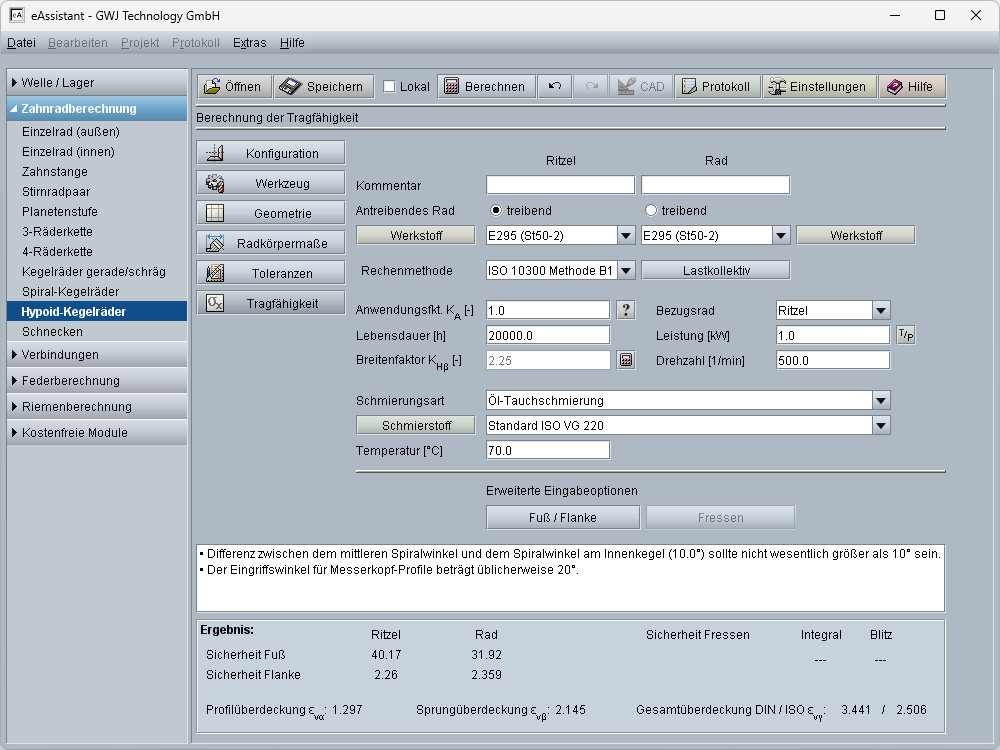Image resolution: width=1000 pixels, height=750 pixels.
Task: Click the T/P toggle icon beside Leistung
Action: pyautogui.click(x=905, y=335)
